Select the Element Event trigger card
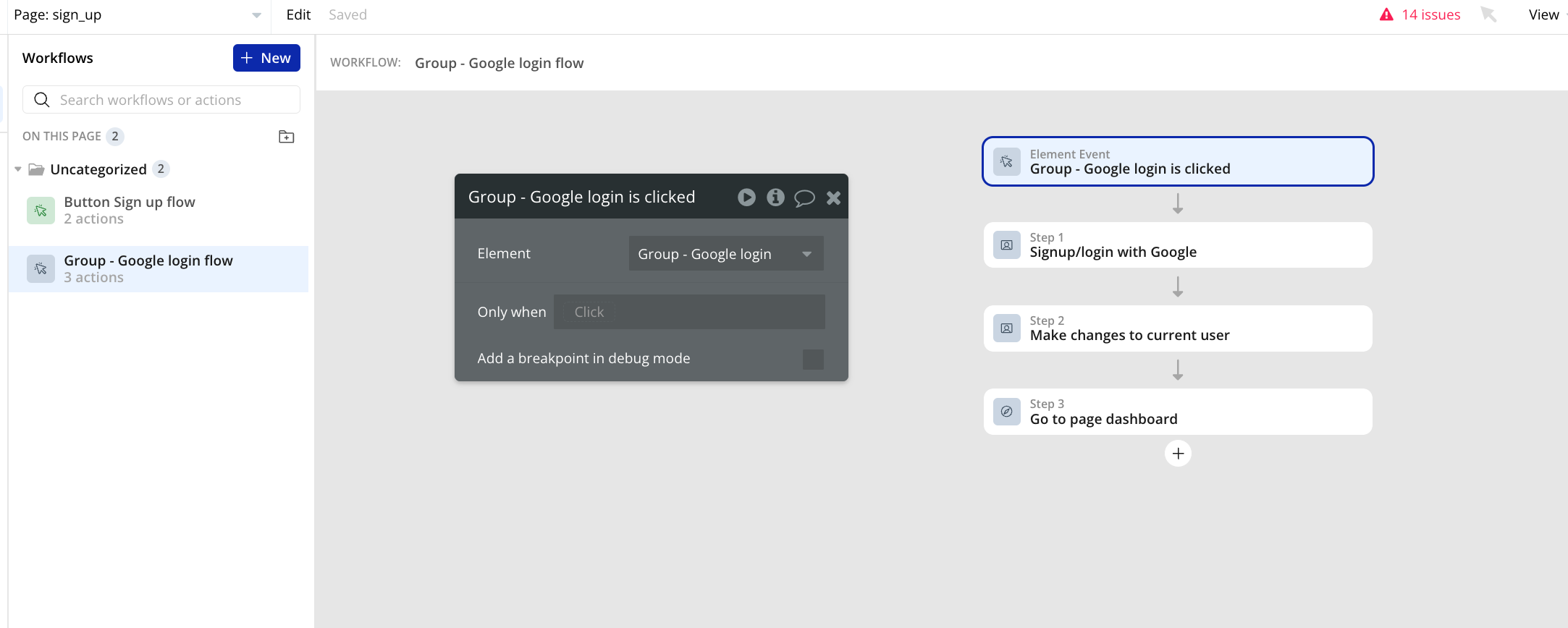Screen dimensions: 1568x628 pos(1178,161)
